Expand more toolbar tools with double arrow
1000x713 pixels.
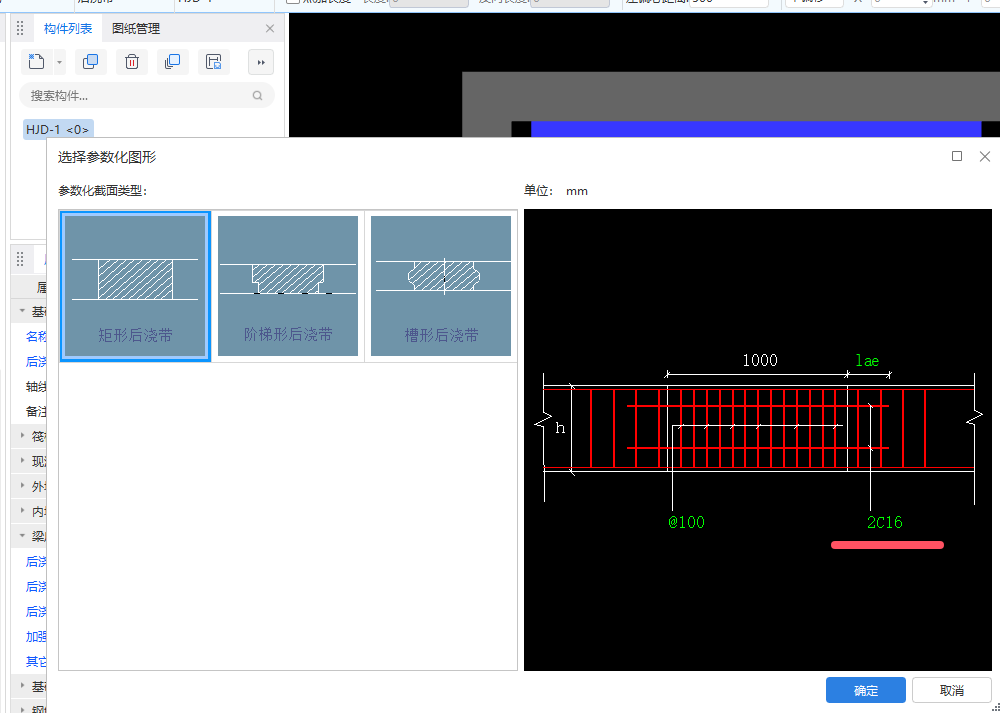(x=261, y=62)
